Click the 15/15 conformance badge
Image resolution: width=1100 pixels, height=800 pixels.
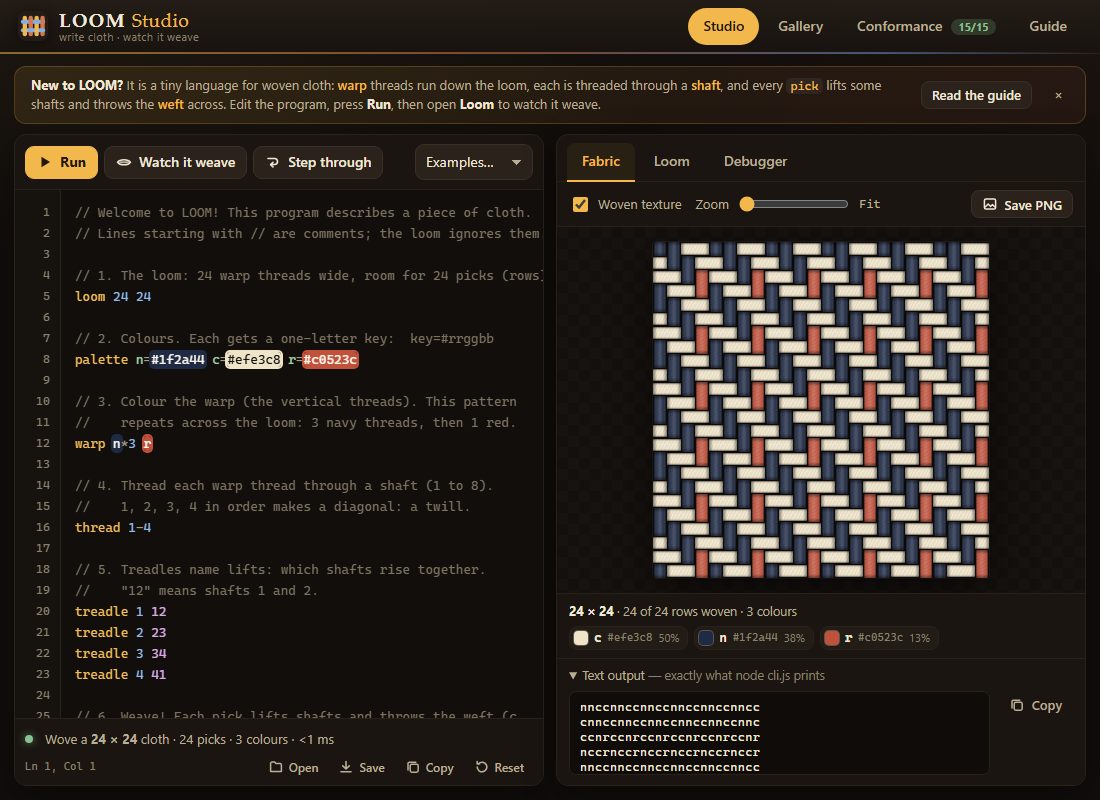(973, 27)
